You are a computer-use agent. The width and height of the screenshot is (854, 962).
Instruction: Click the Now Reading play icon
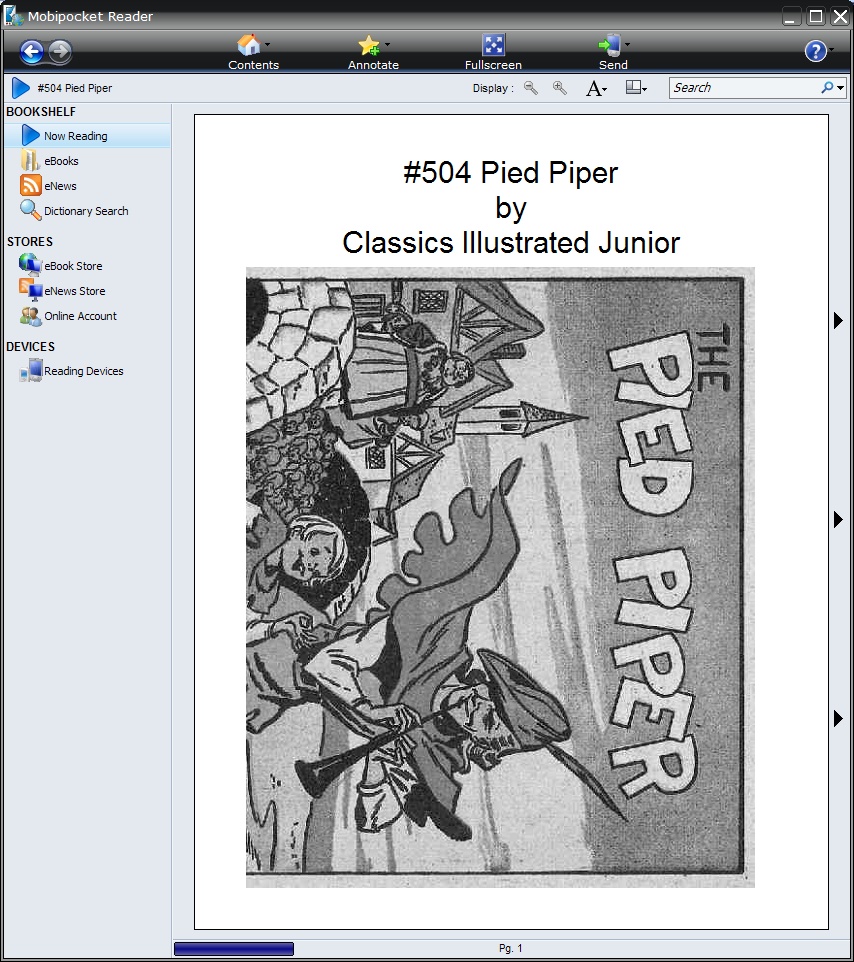30,136
